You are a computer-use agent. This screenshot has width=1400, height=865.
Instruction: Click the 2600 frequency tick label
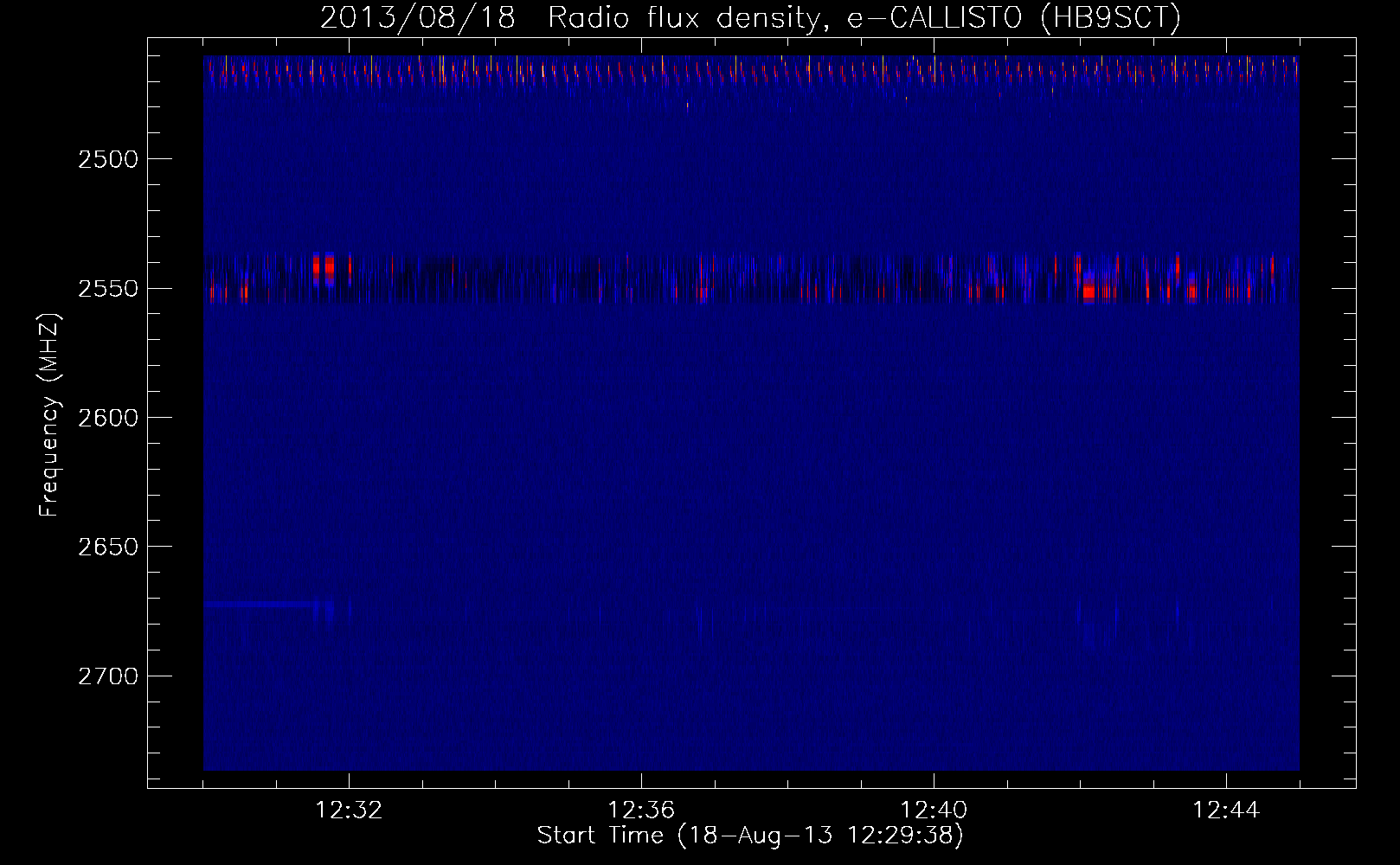[x=108, y=418]
